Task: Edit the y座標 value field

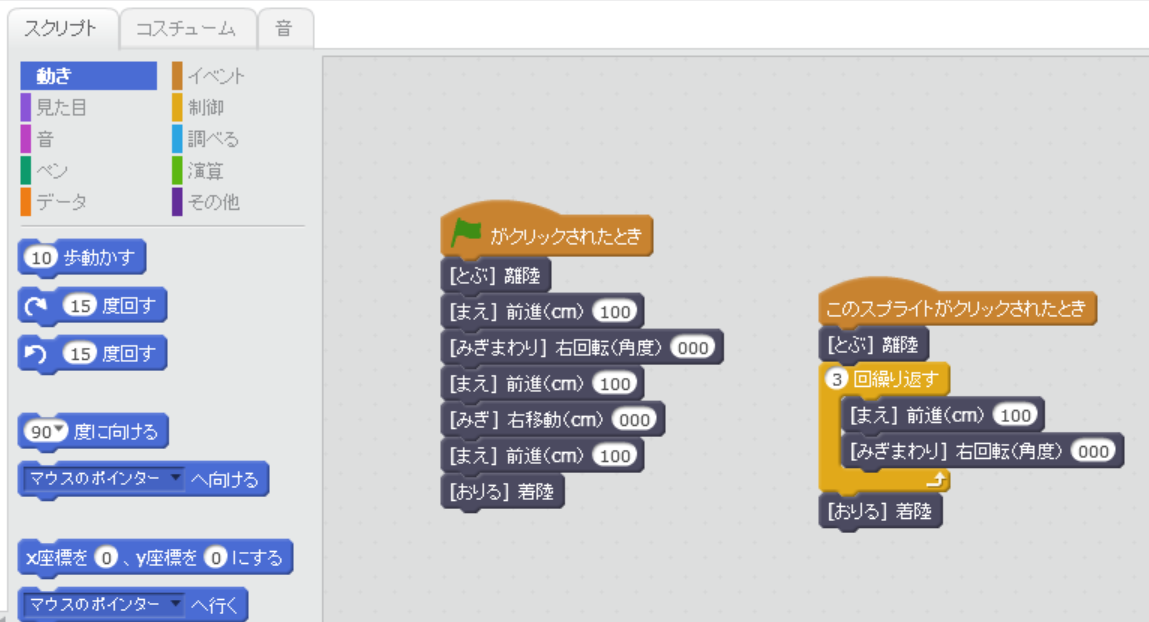Action: click(x=216, y=558)
